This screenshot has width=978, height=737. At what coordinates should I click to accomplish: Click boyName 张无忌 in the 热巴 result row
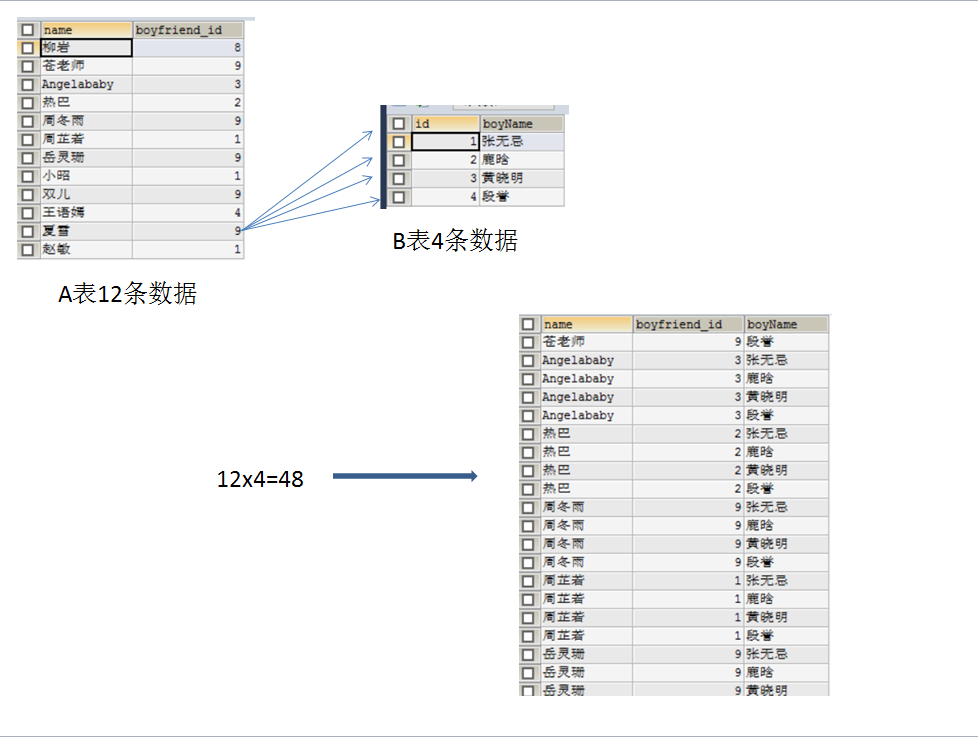tap(787, 434)
